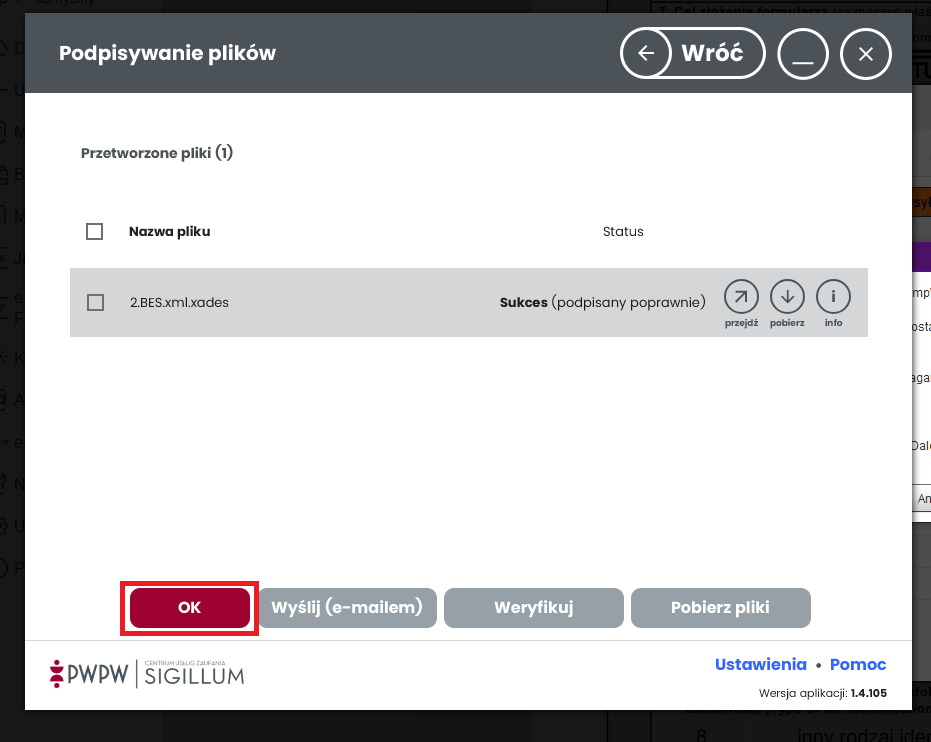Check the box for 2.BES.xml.xades

(96, 302)
